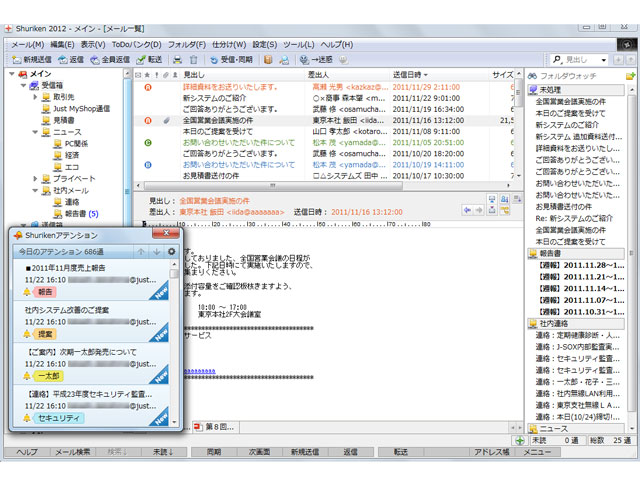The image size is (640, 480).
Task: Collapse the 受信箱 folder
Action: click(23, 86)
